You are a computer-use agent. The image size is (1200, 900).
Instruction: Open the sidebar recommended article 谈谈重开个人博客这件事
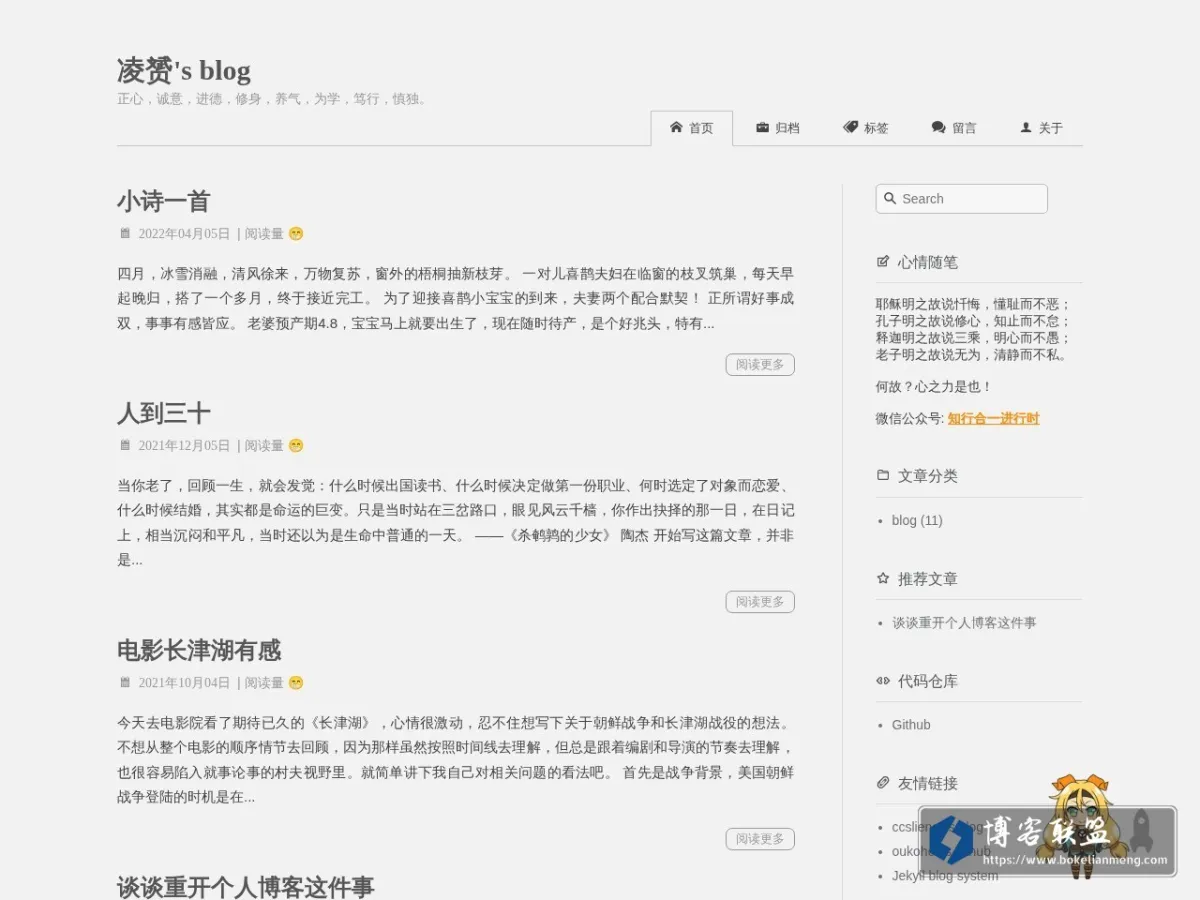[964, 622]
